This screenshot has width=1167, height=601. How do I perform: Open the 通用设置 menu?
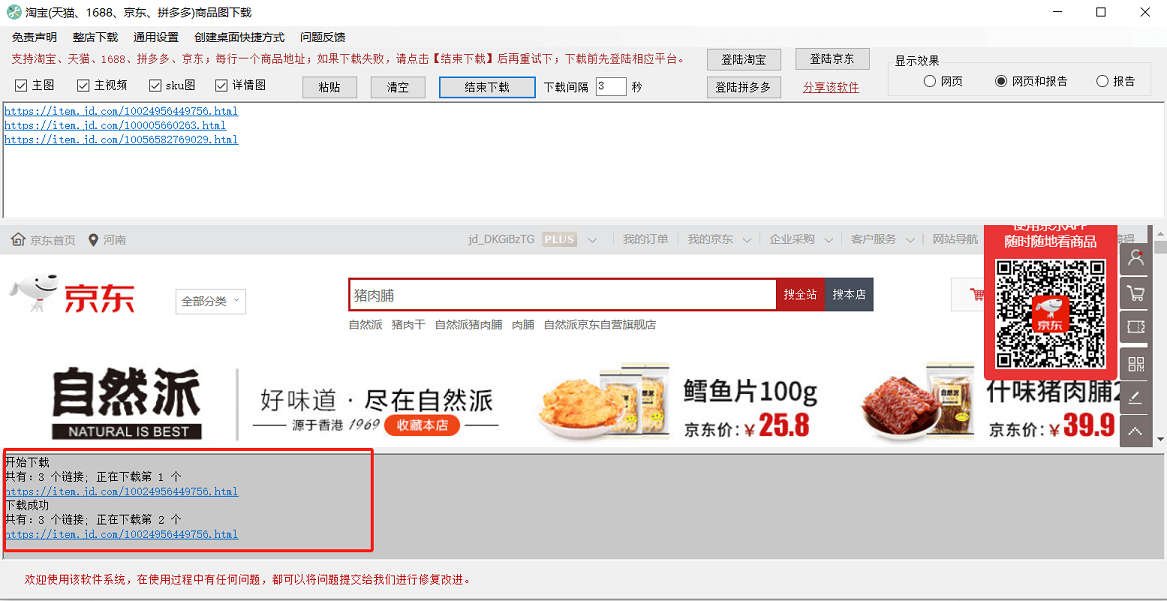pyautogui.click(x=156, y=37)
